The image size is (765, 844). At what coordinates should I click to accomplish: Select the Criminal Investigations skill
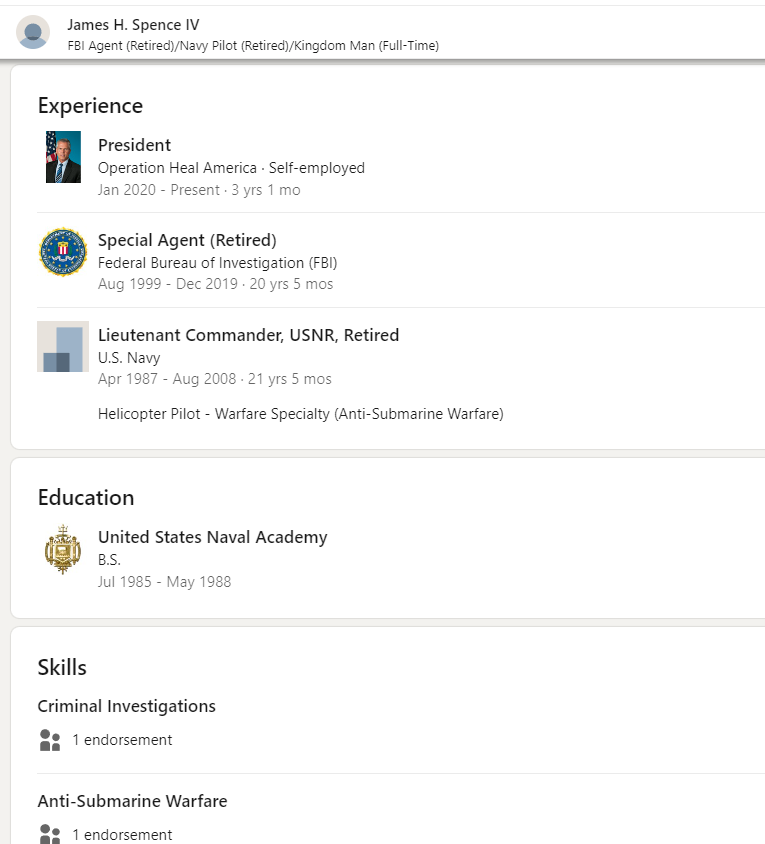coord(126,706)
